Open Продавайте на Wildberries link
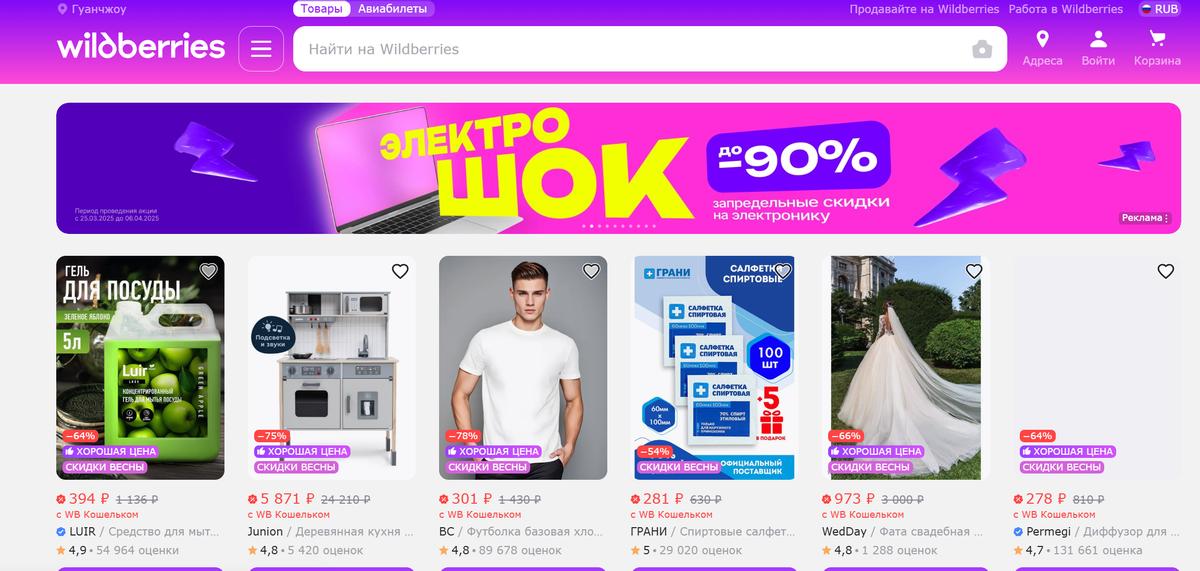This screenshot has width=1200, height=571. (924, 9)
